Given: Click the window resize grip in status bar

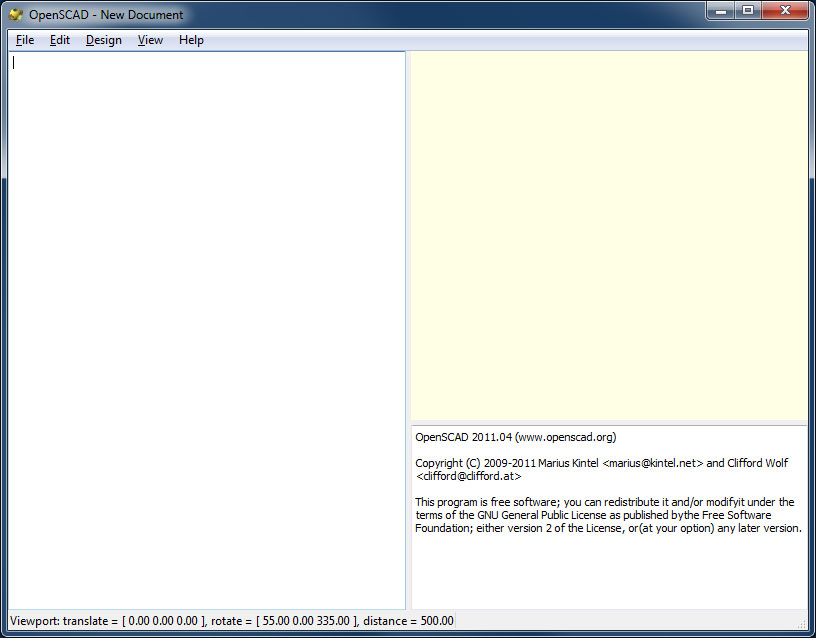Looking at the screenshot, I should point(801,623).
